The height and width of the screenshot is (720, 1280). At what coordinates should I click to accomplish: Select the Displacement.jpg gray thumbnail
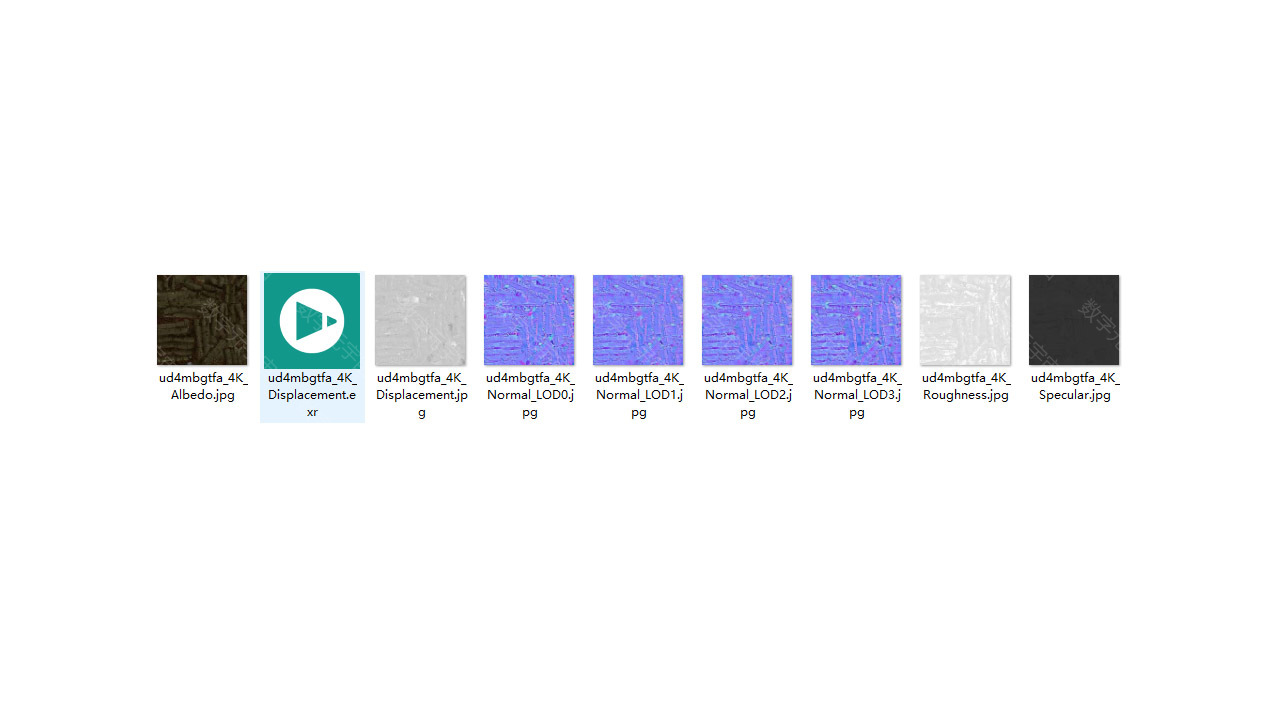tap(420, 320)
